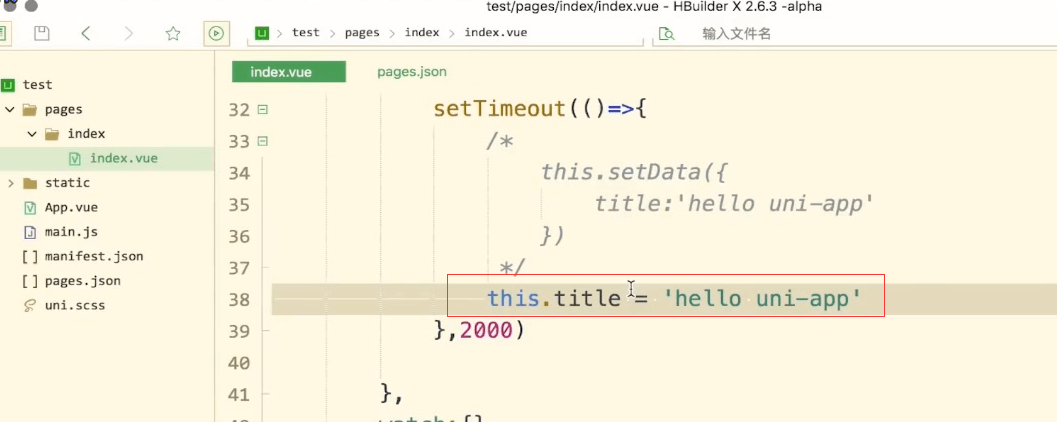Click the App.vue file icon
Image resolution: width=1057 pixels, height=422 pixels.
[x=30, y=208]
